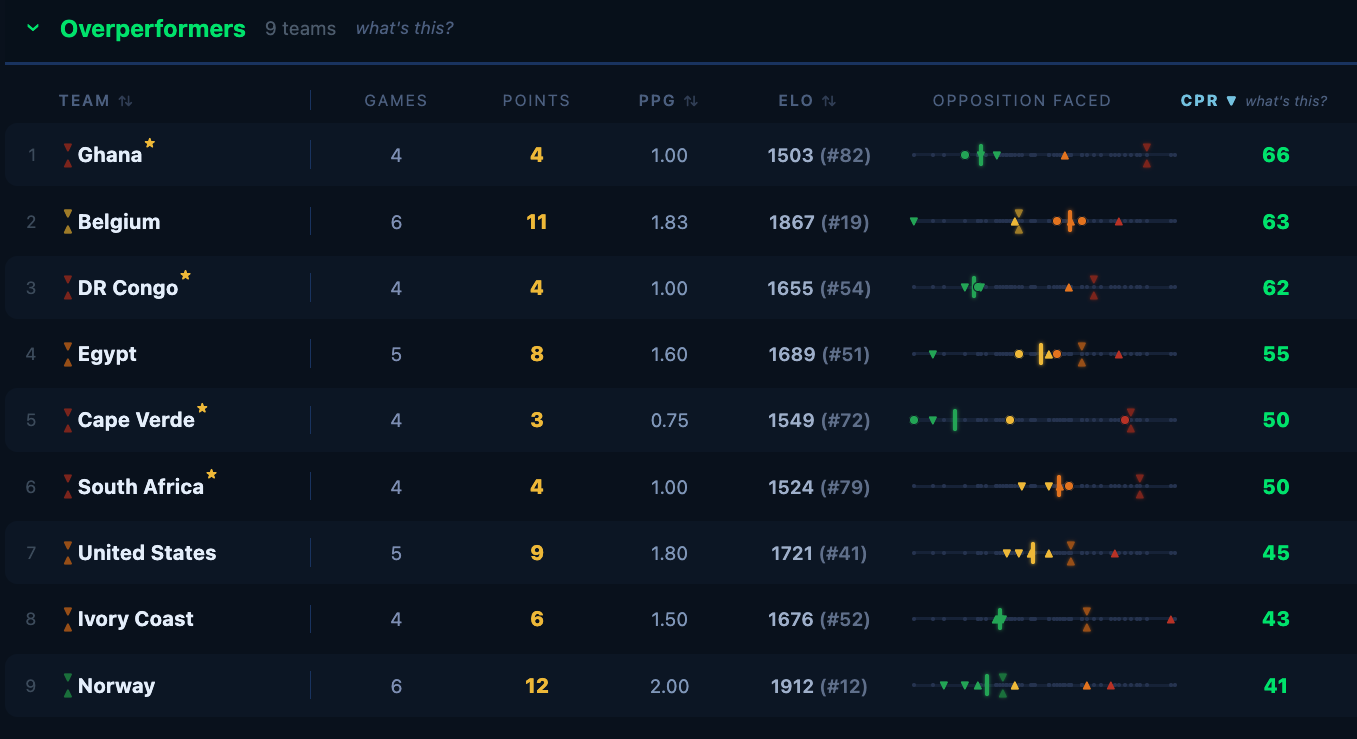This screenshot has width=1357, height=739.
Task: Click the Overperformers section title
Action: click(x=153, y=29)
